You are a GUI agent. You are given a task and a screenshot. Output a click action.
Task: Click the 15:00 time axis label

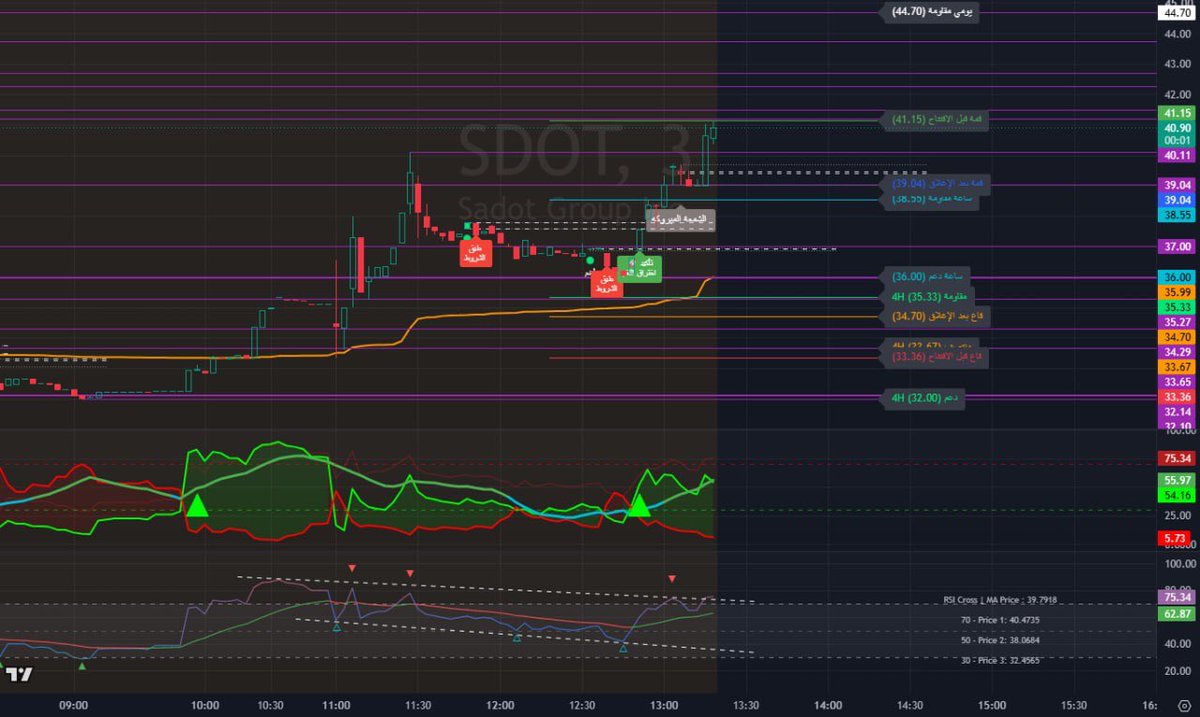(990, 704)
